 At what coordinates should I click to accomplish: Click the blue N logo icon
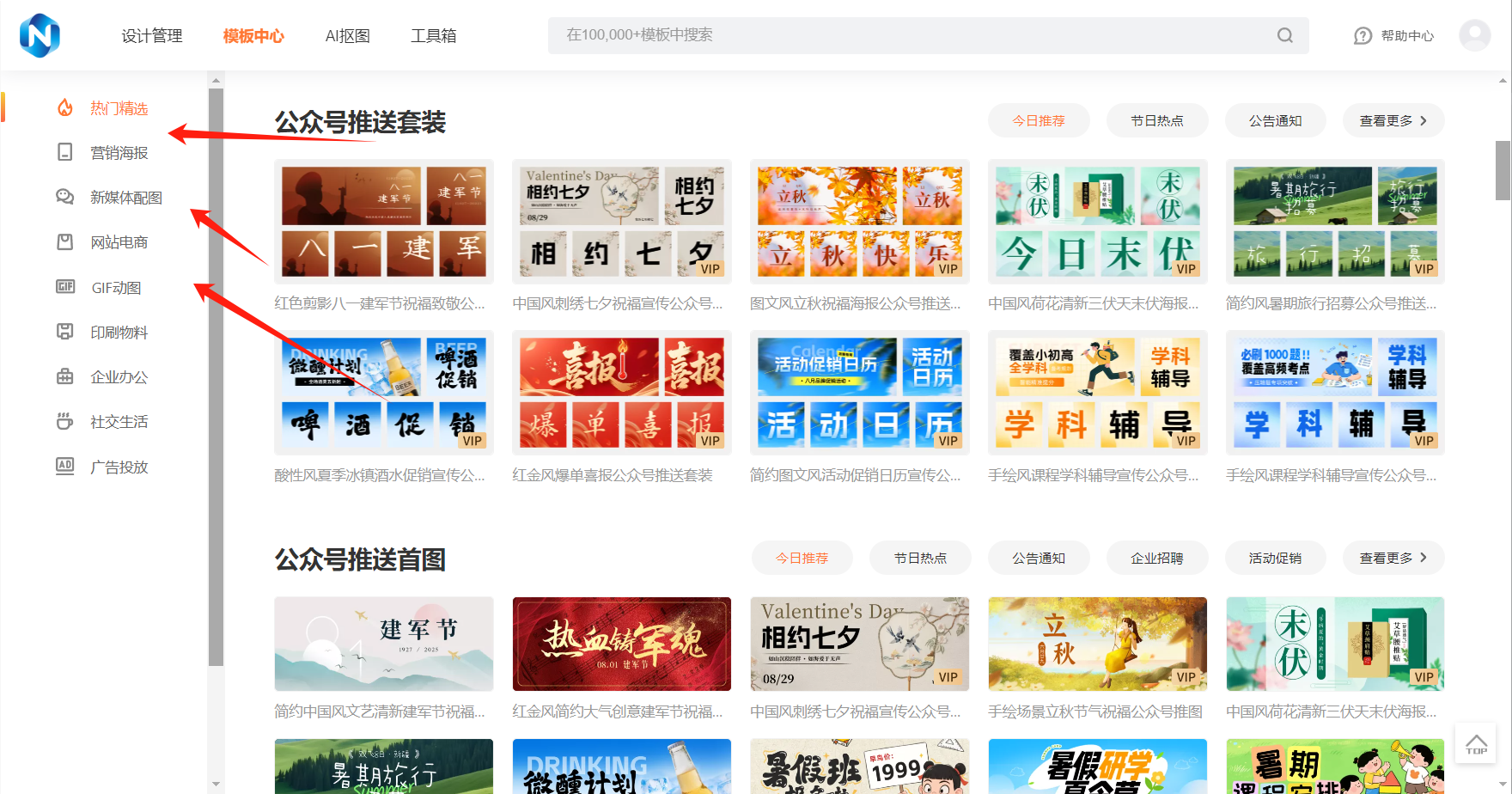pyautogui.click(x=40, y=35)
